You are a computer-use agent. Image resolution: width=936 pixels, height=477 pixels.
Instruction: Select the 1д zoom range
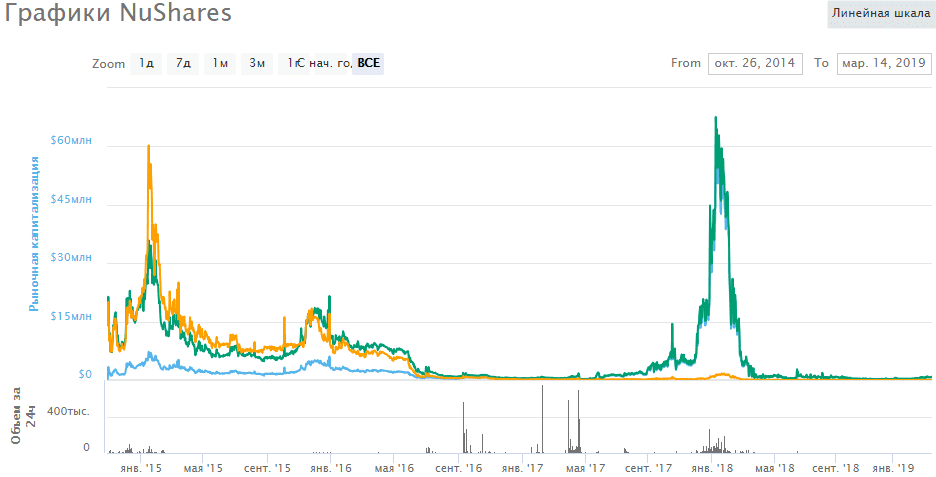(146, 63)
